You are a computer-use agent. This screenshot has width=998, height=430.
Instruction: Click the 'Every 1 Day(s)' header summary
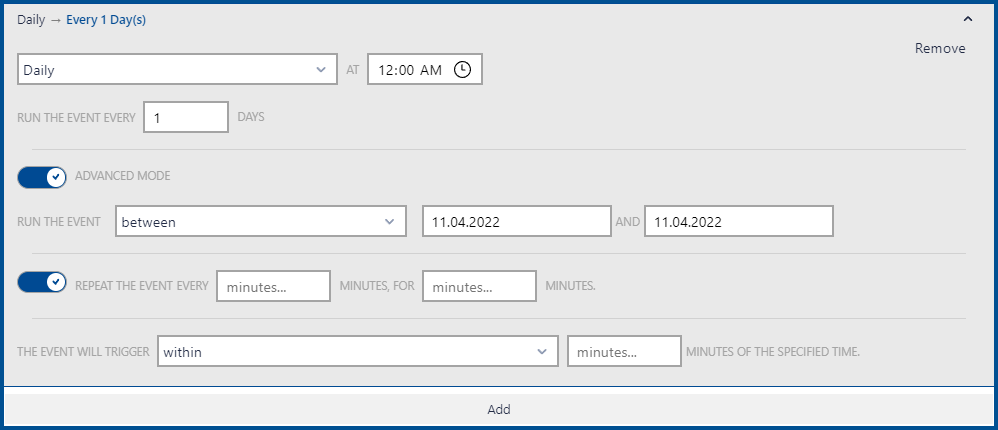pos(106,19)
